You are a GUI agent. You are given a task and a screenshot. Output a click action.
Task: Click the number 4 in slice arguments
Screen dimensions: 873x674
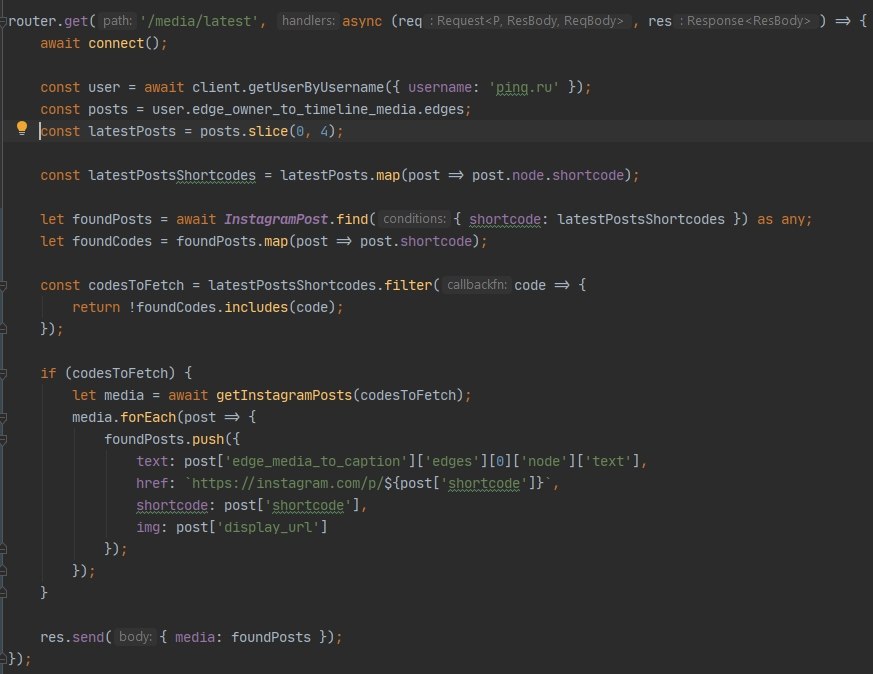tap(324, 131)
